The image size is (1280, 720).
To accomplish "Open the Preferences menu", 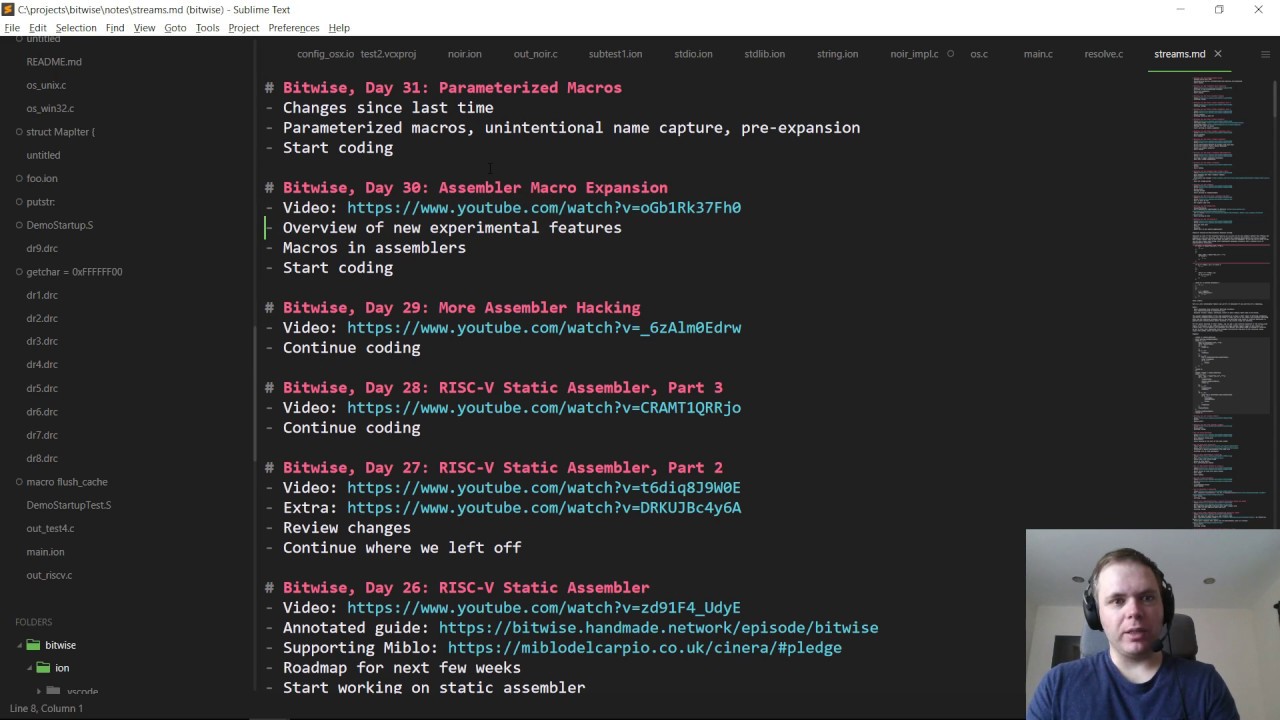I will [x=294, y=28].
